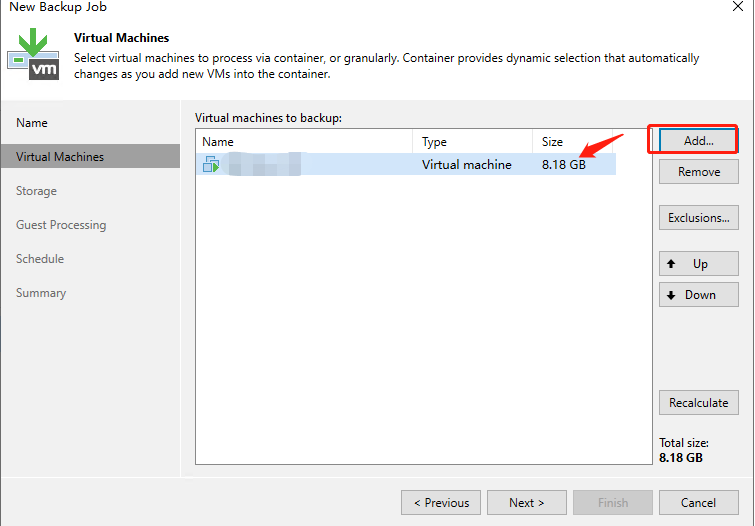This screenshot has height=526, width=755.
Task: Recalculate the total backup size
Action: point(698,403)
